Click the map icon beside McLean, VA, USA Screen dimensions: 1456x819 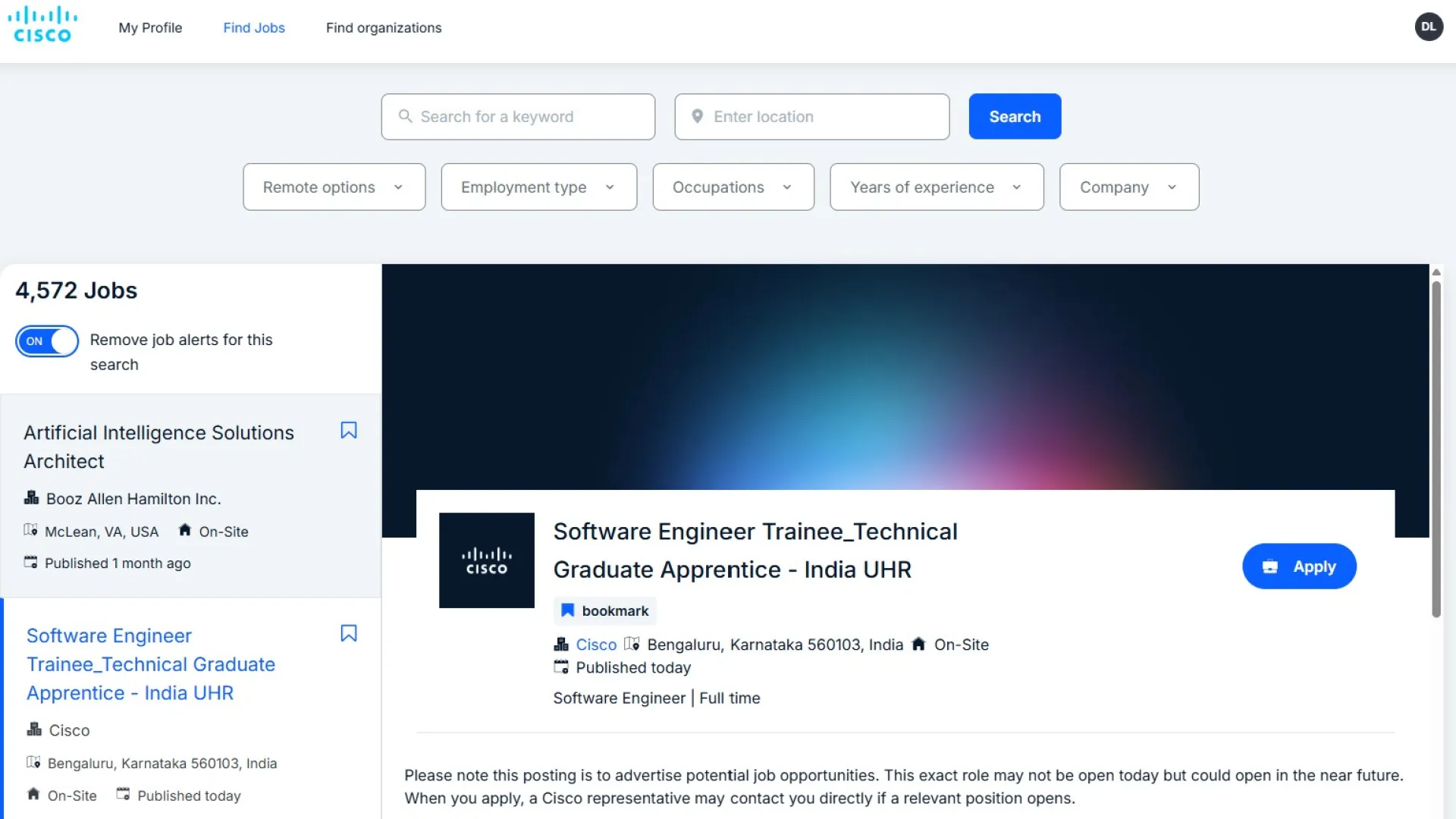30,530
